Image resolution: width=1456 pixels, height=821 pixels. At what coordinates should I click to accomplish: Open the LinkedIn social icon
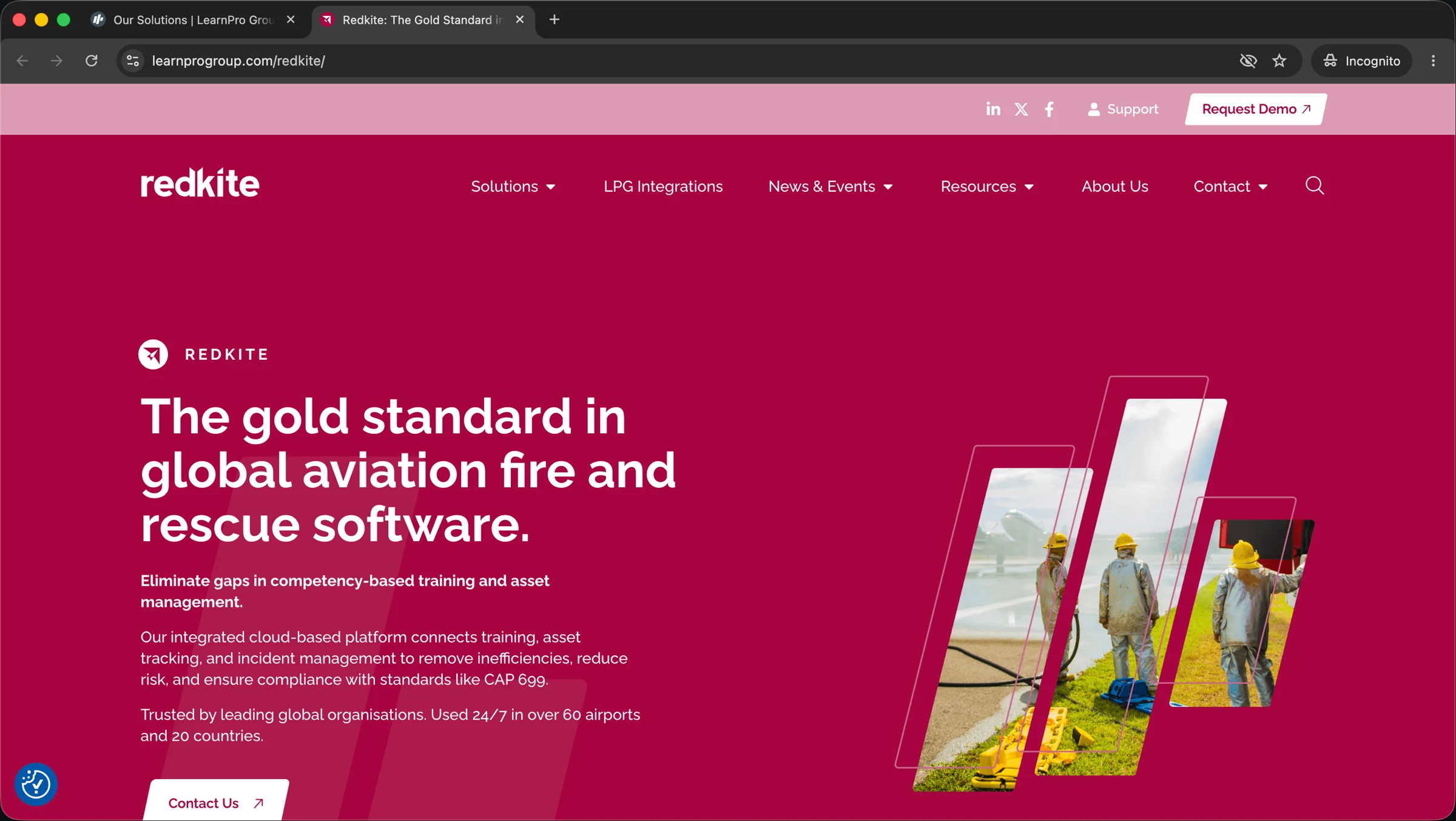(993, 109)
